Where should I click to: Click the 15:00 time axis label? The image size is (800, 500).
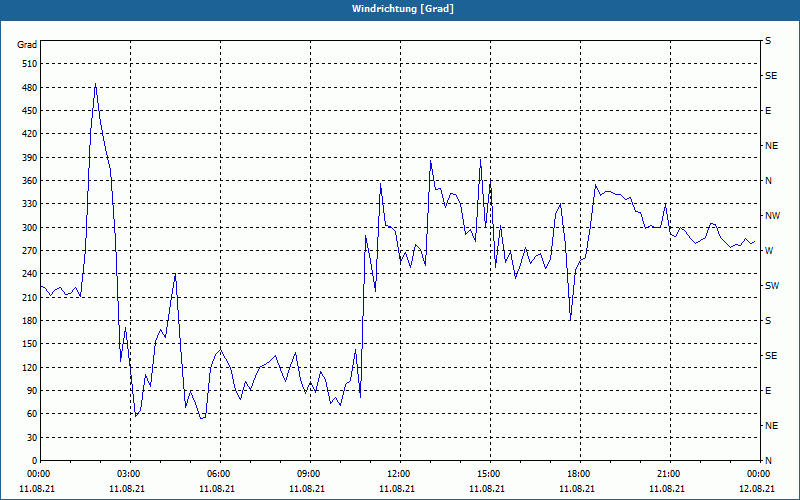489,474
